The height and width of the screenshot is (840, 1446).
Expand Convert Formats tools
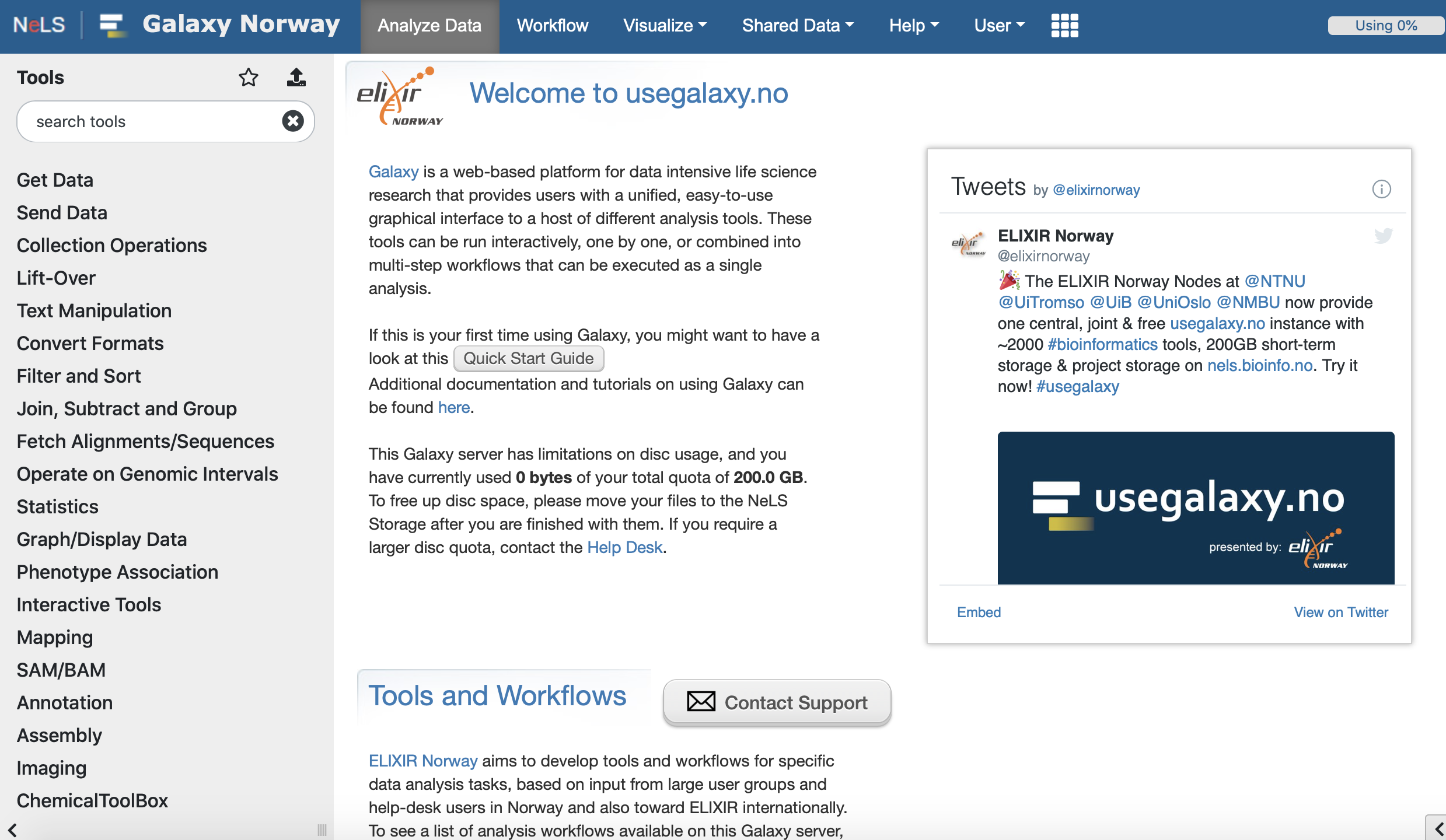coord(90,343)
